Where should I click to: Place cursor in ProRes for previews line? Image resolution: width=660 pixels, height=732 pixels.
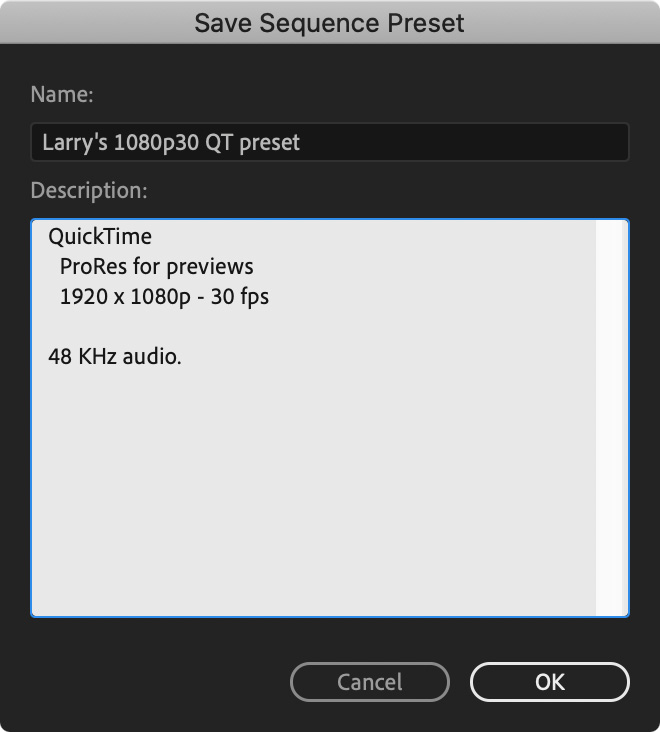tap(156, 267)
